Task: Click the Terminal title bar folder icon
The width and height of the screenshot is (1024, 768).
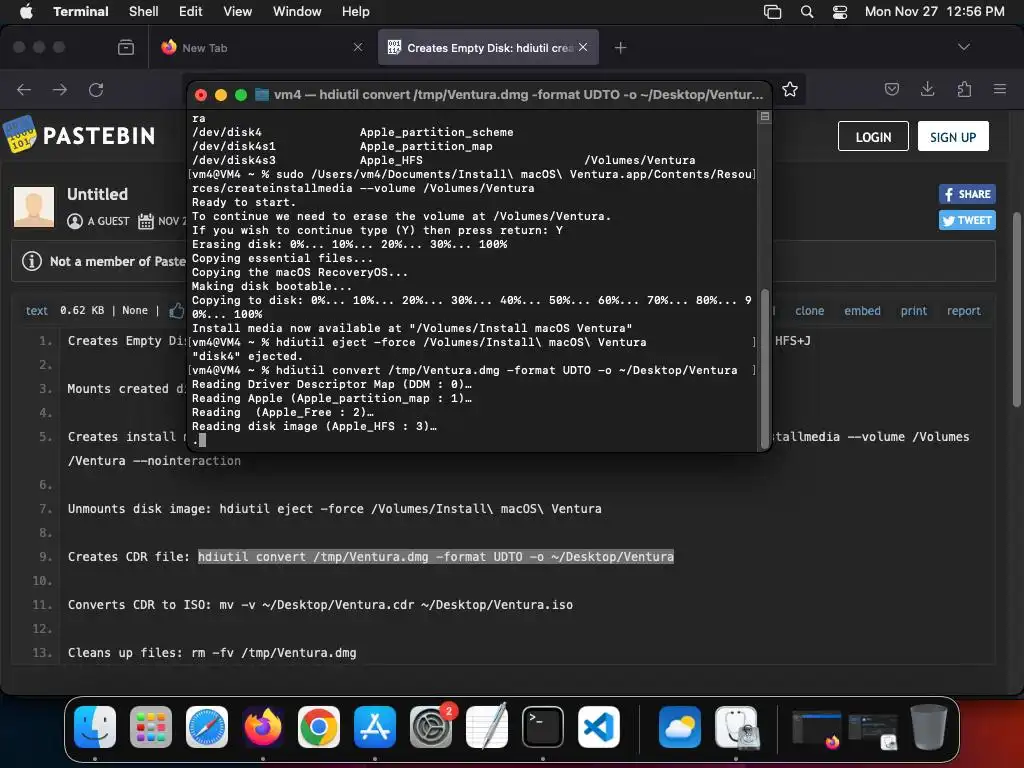Action: tap(262, 95)
